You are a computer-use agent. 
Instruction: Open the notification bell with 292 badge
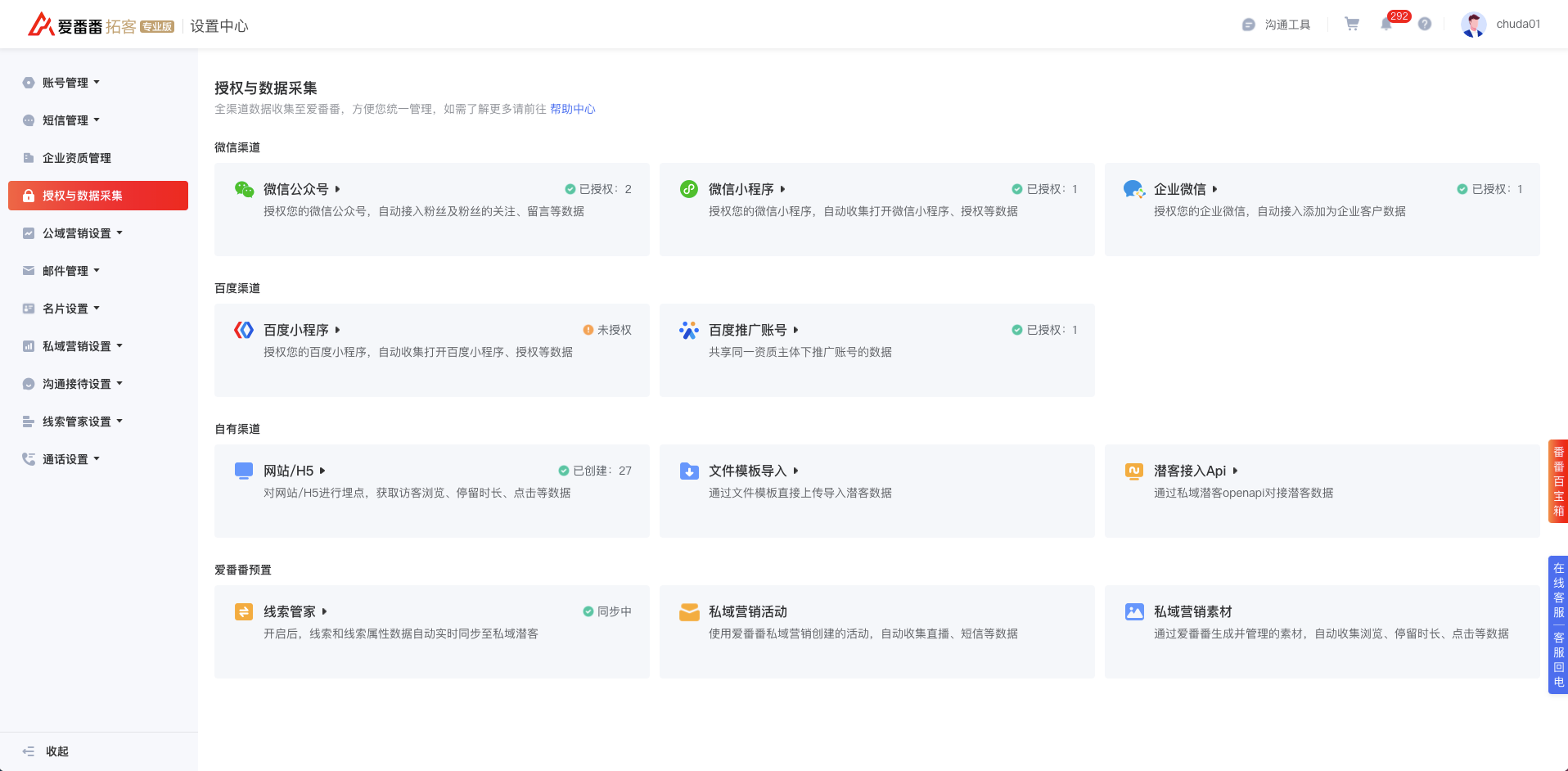(1386, 24)
